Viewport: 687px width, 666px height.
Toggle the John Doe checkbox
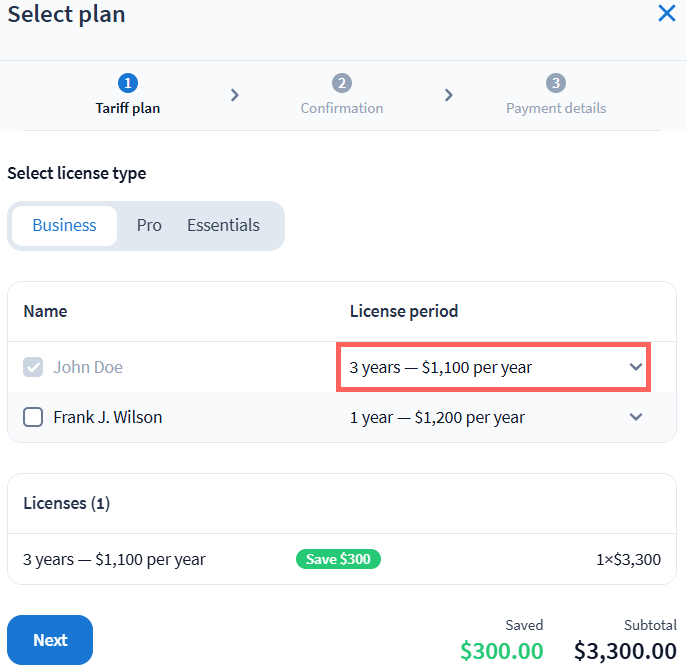tap(33, 367)
